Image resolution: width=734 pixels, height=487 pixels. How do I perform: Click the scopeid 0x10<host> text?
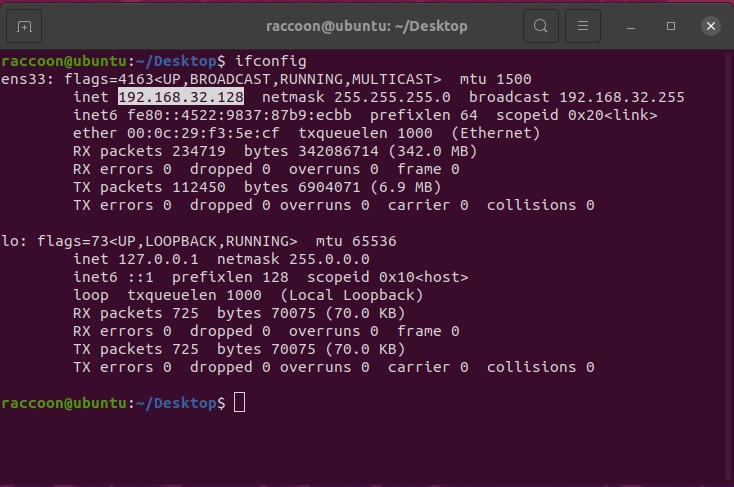click(388, 277)
